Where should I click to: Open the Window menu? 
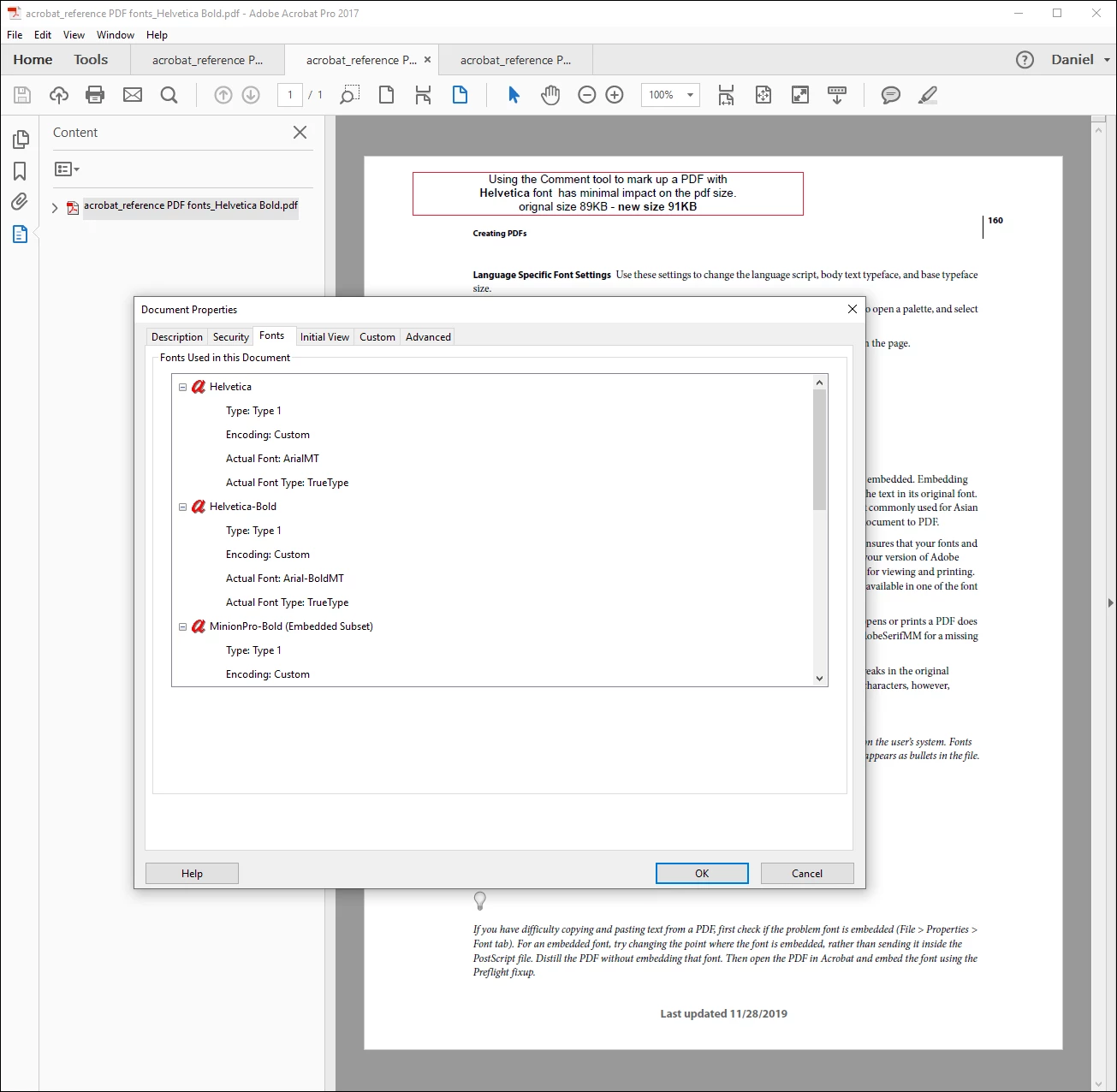tap(116, 35)
